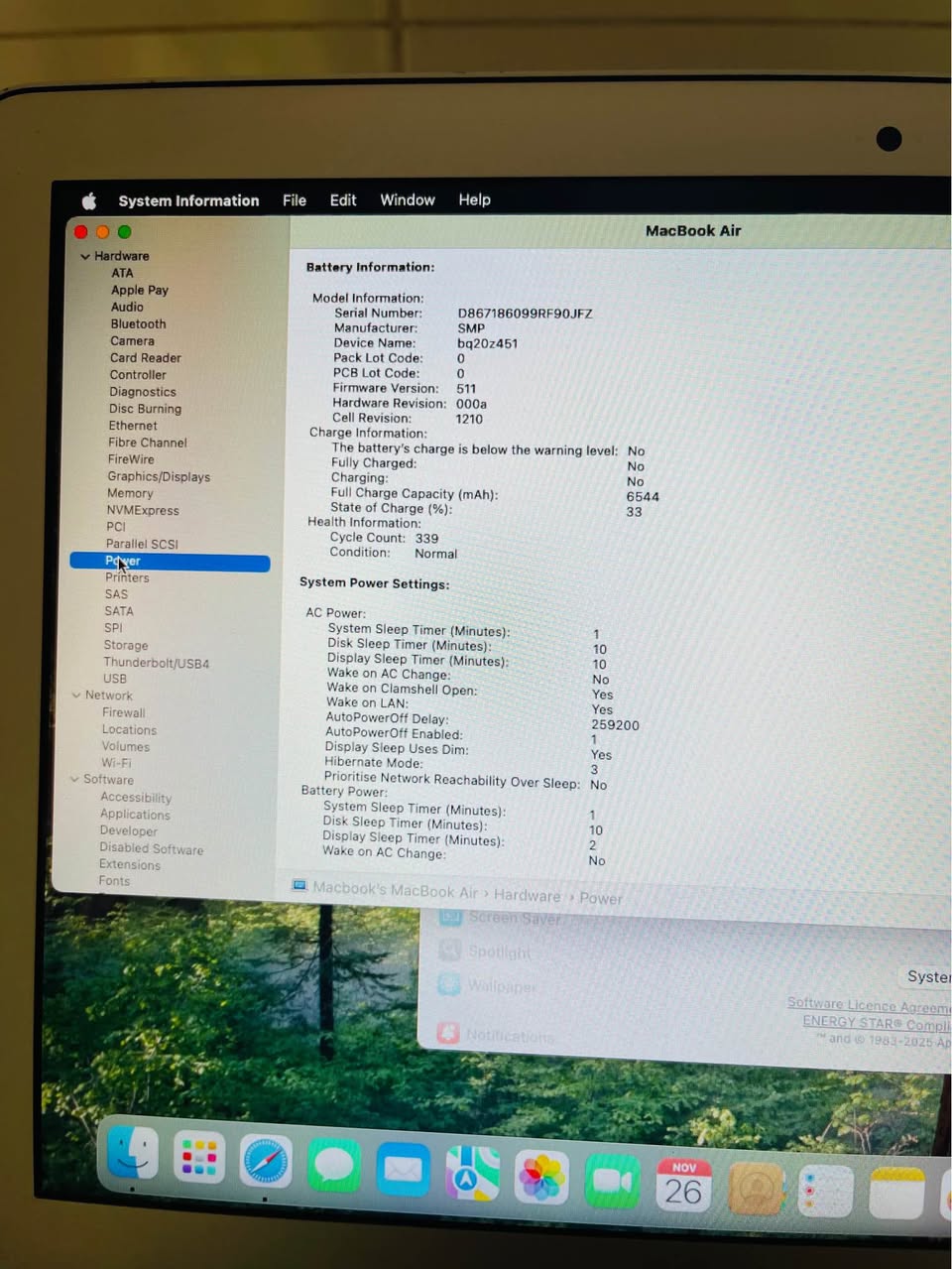Select SAS in the sidebar

coord(116,594)
